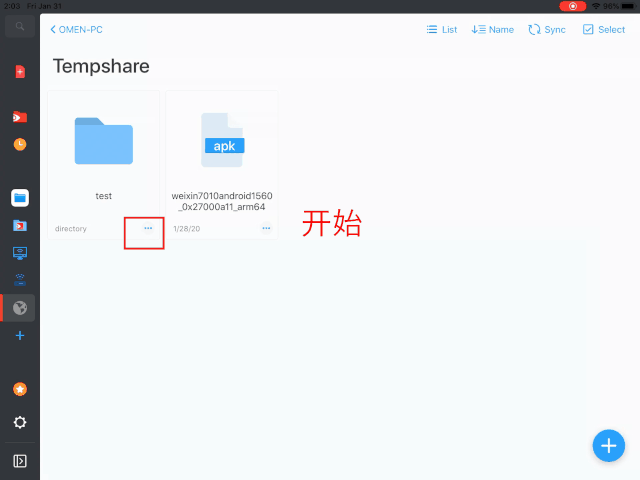Click the 'directory' label under test
The width and height of the screenshot is (640, 480).
71,229
